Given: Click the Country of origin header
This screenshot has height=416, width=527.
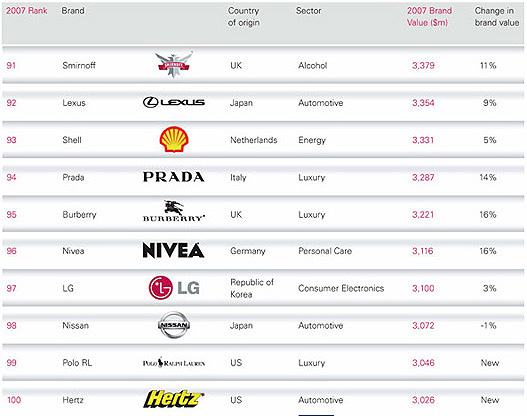Looking at the screenshot, I should point(244,16).
